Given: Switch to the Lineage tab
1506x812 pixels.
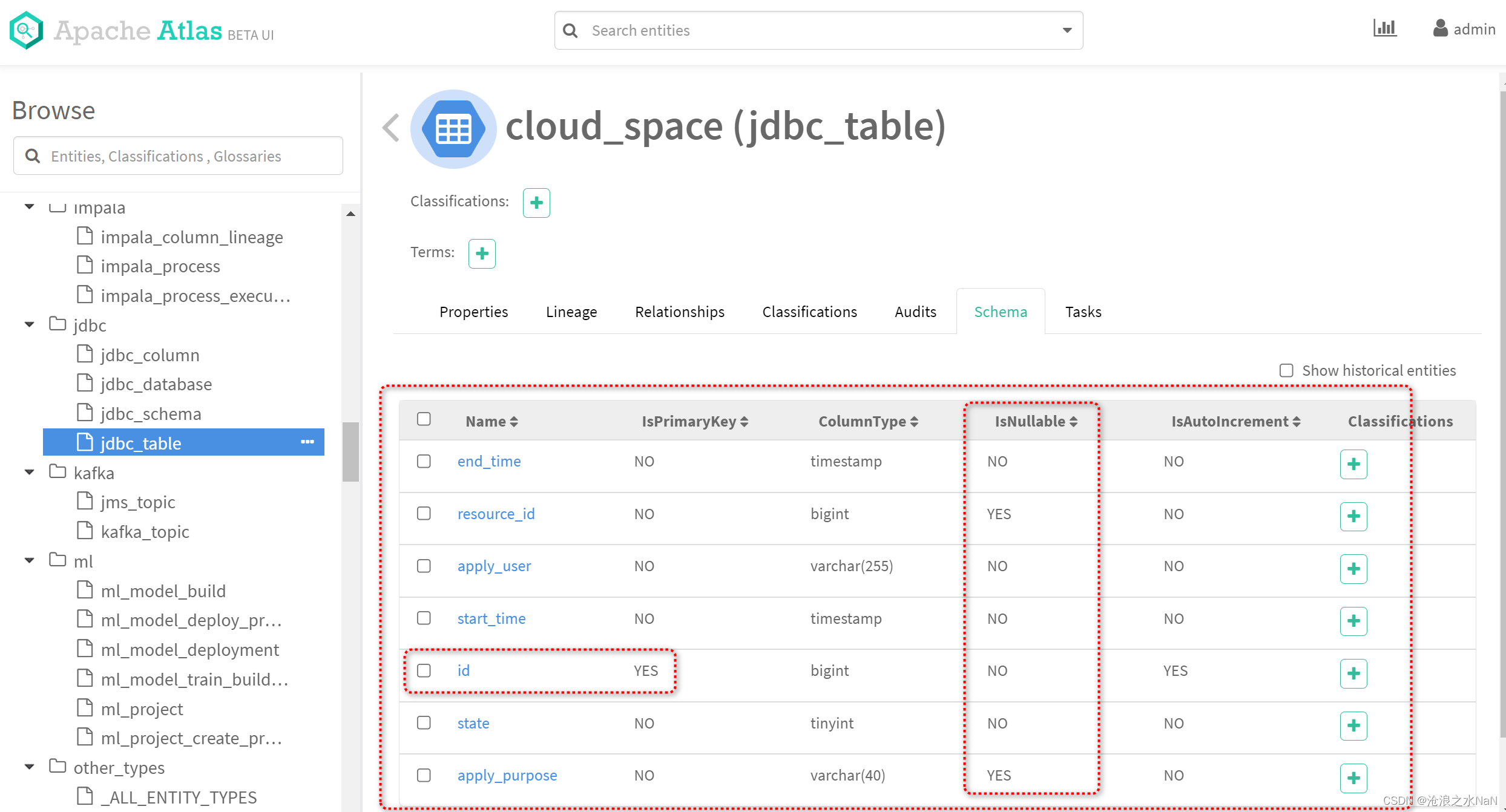Looking at the screenshot, I should 571,311.
